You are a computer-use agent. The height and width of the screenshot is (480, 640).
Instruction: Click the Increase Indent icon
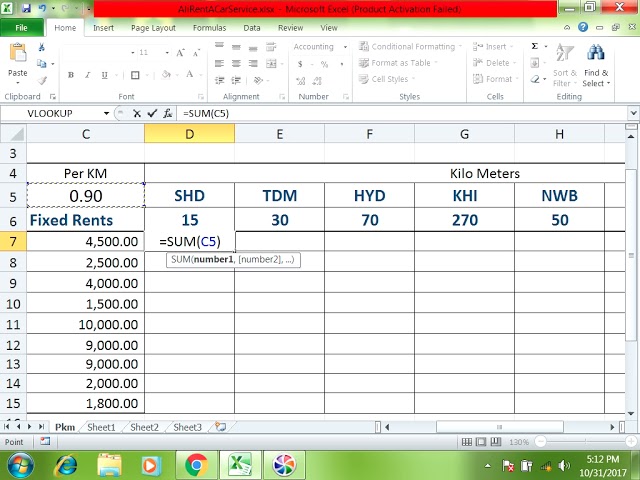[236, 80]
